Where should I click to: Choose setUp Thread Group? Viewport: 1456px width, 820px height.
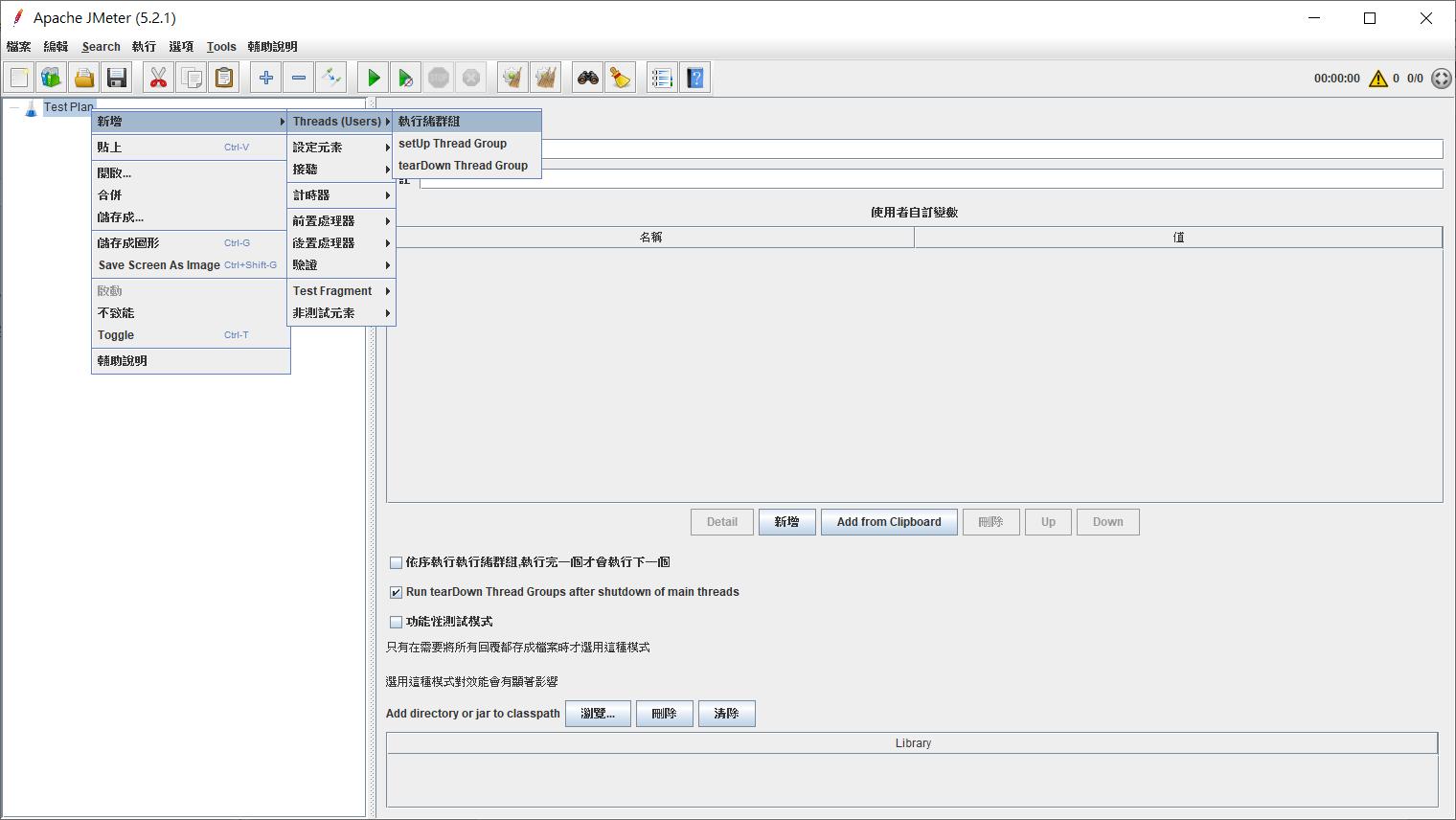click(466, 144)
